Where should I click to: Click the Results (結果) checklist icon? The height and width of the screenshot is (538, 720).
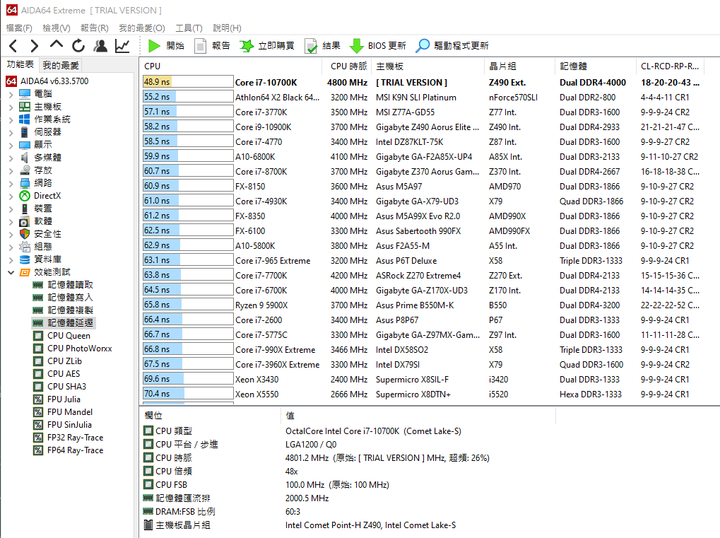pyautogui.click(x=311, y=46)
